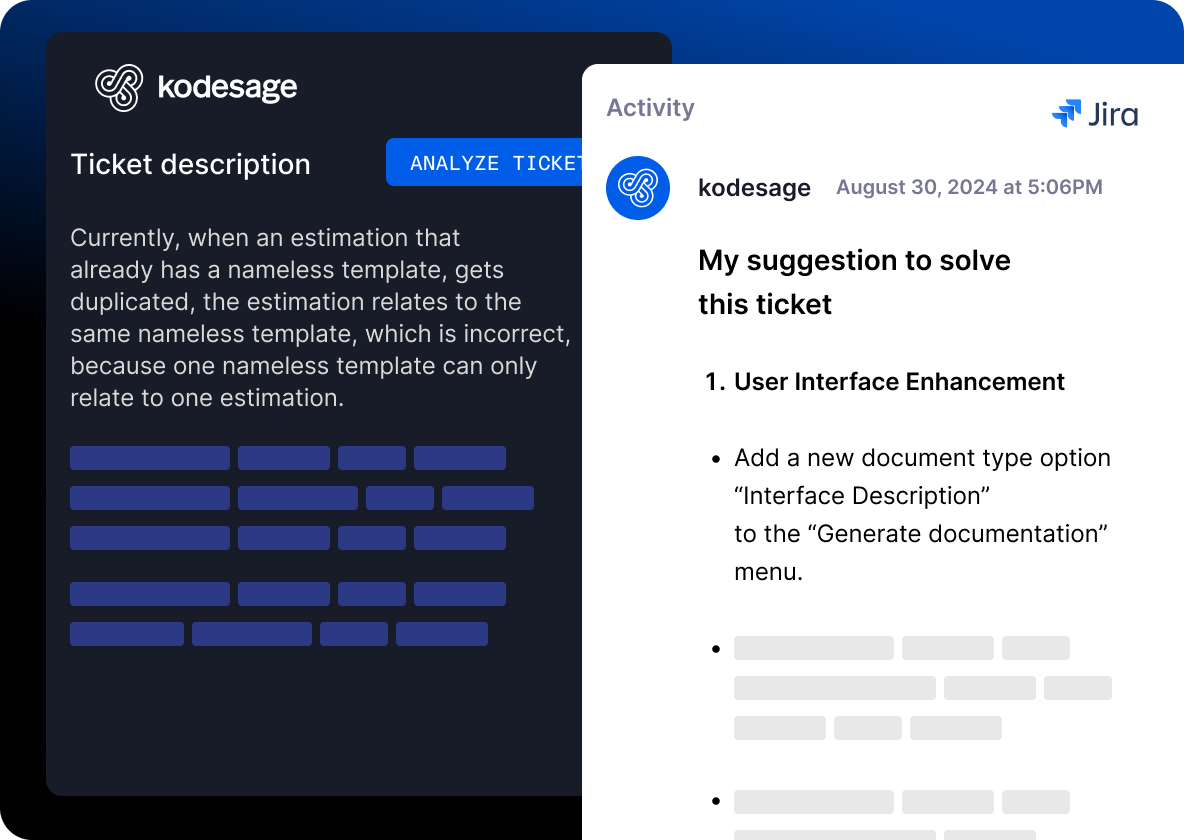Image resolution: width=1184 pixels, height=840 pixels.
Task: Select the Activity panel header
Action: click(650, 107)
